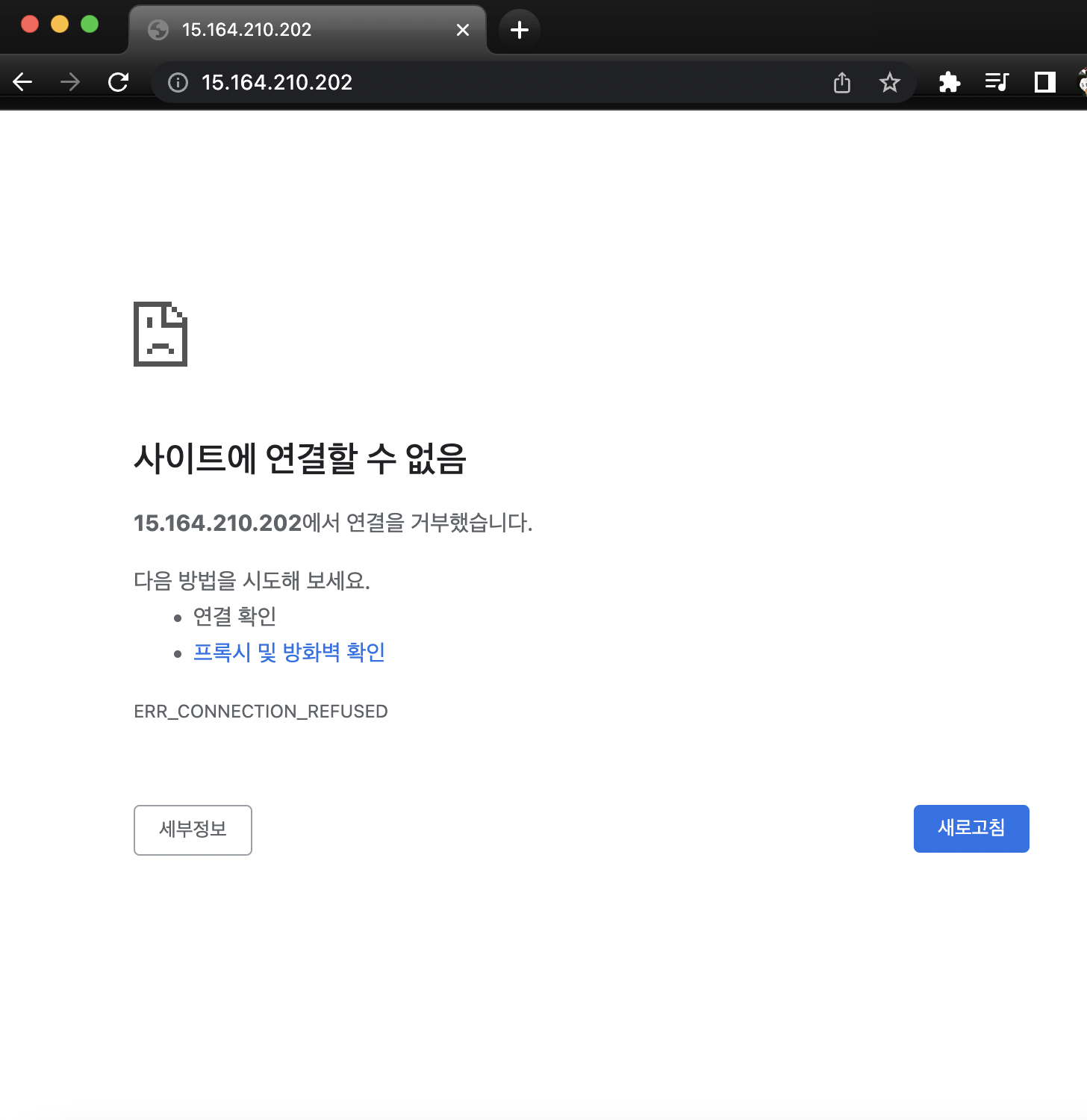Viewport: 1087px width, 1120px height.
Task: Go back to the previous page
Action: pyautogui.click(x=23, y=82)
